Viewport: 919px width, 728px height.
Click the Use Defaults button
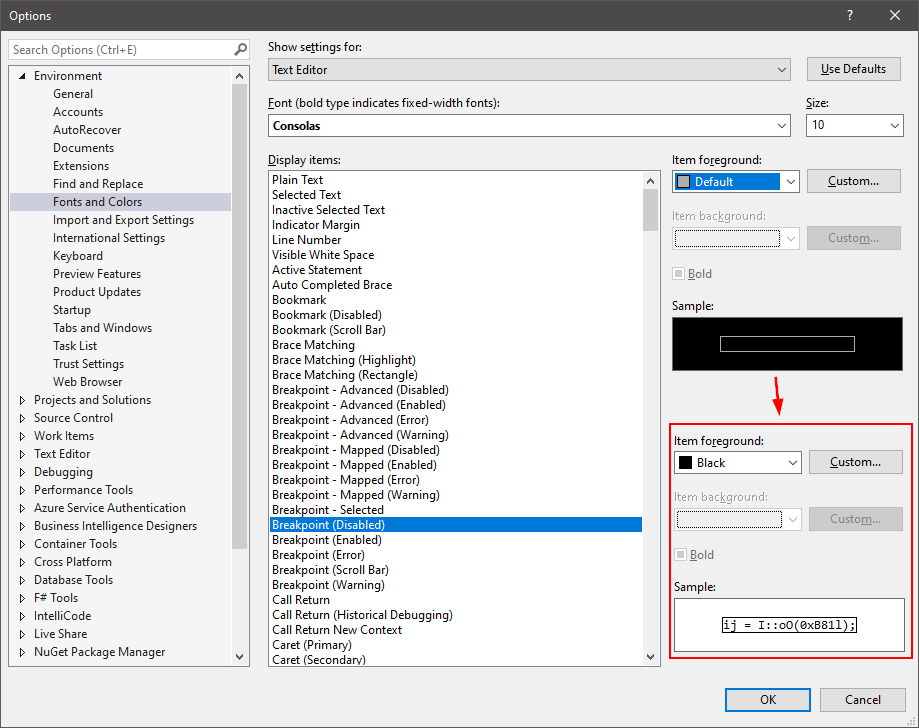click(853, 69)
